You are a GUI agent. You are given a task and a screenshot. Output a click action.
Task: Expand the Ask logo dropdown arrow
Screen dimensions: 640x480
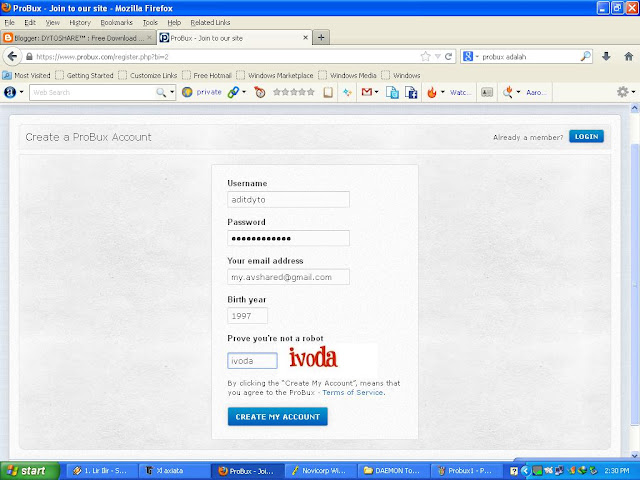(22, 92)
